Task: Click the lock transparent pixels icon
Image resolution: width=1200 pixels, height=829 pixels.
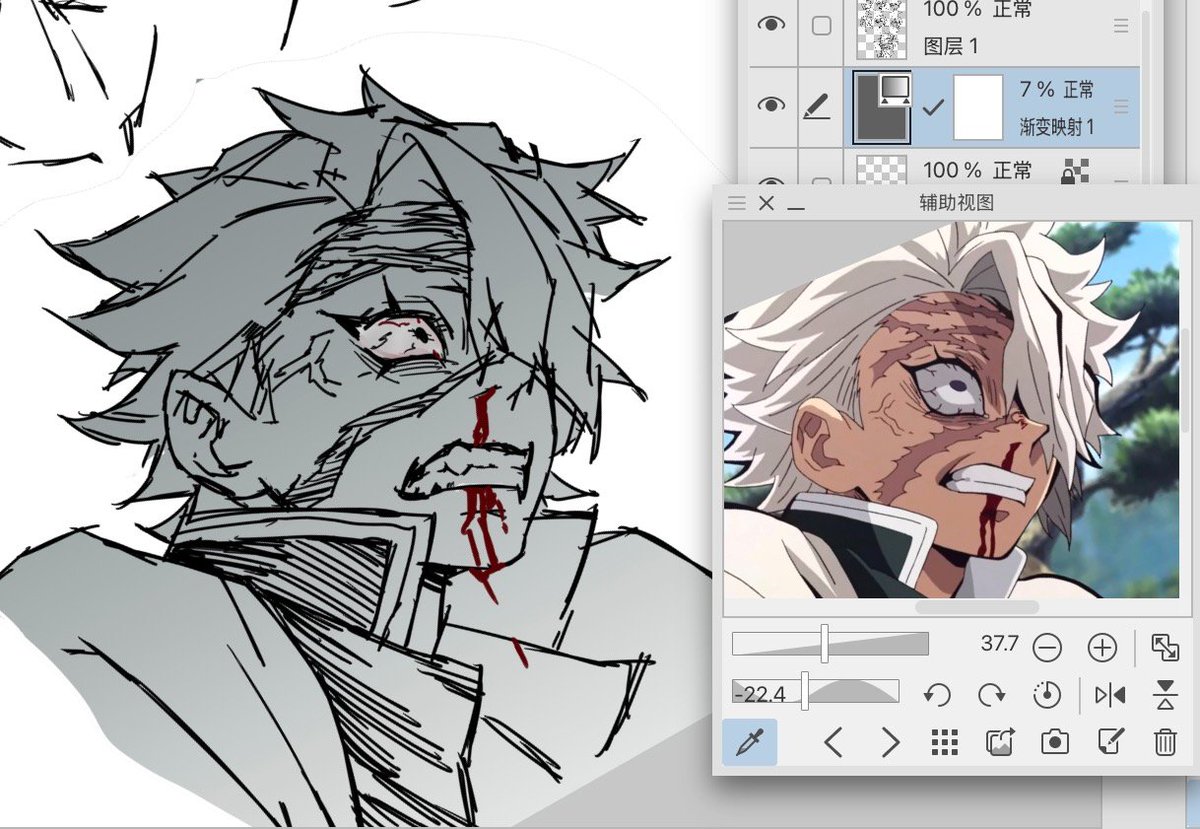Action: [x=1075, y=173]
